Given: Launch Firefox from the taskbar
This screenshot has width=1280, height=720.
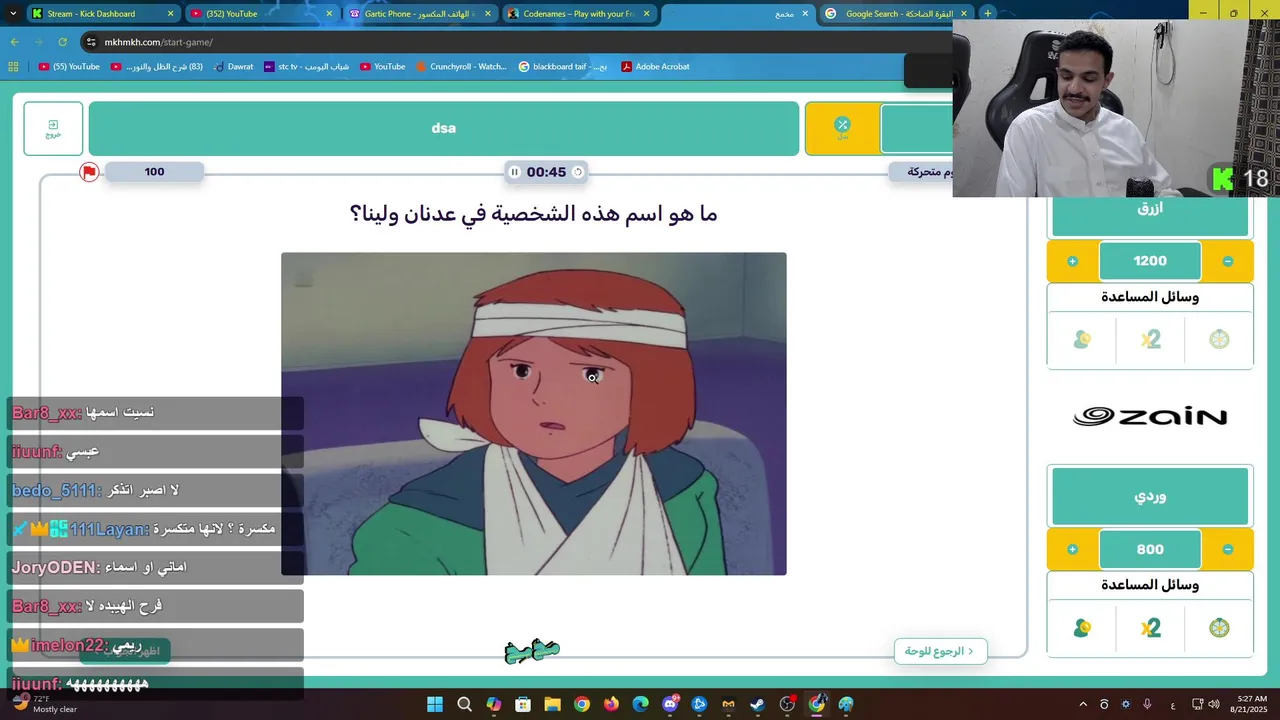Looking at the screenshot, I should tap(611, 704).
